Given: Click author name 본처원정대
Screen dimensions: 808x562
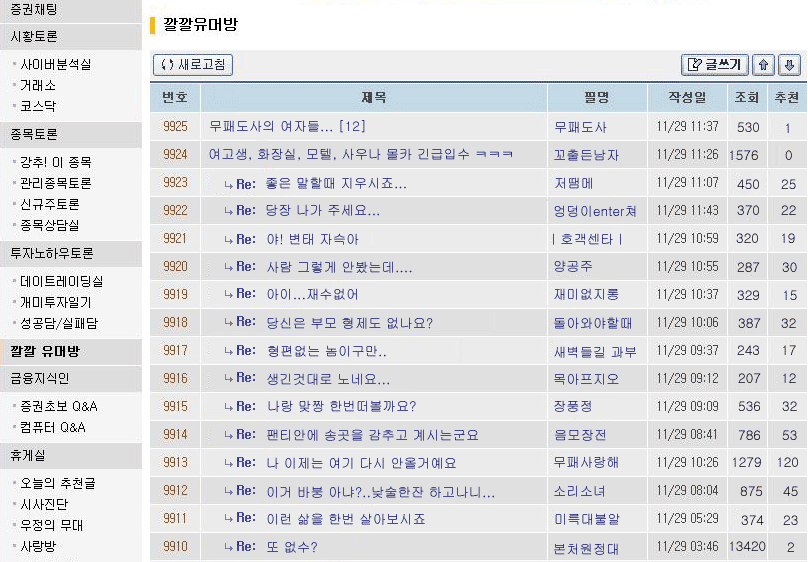Looking at the screenshot, I should click(586, 548).
